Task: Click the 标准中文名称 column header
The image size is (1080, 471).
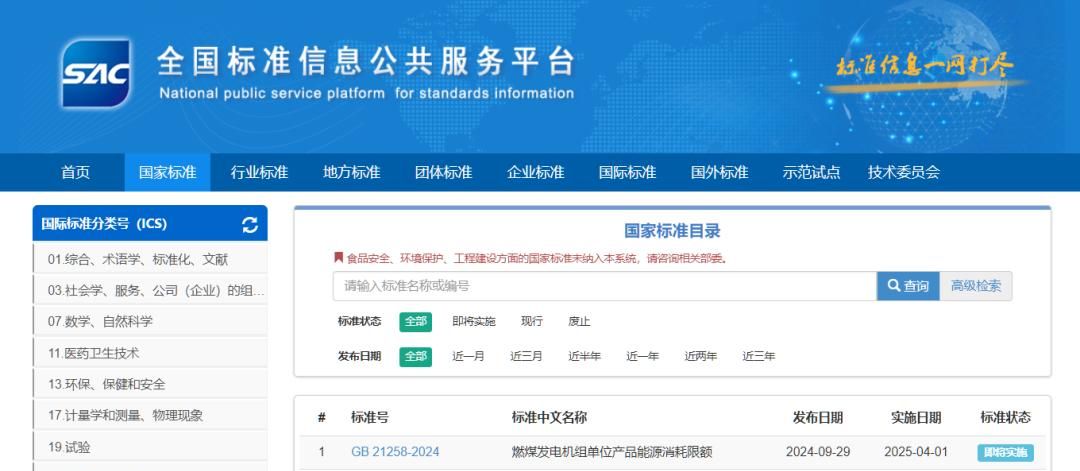Action: coord(549,417)
